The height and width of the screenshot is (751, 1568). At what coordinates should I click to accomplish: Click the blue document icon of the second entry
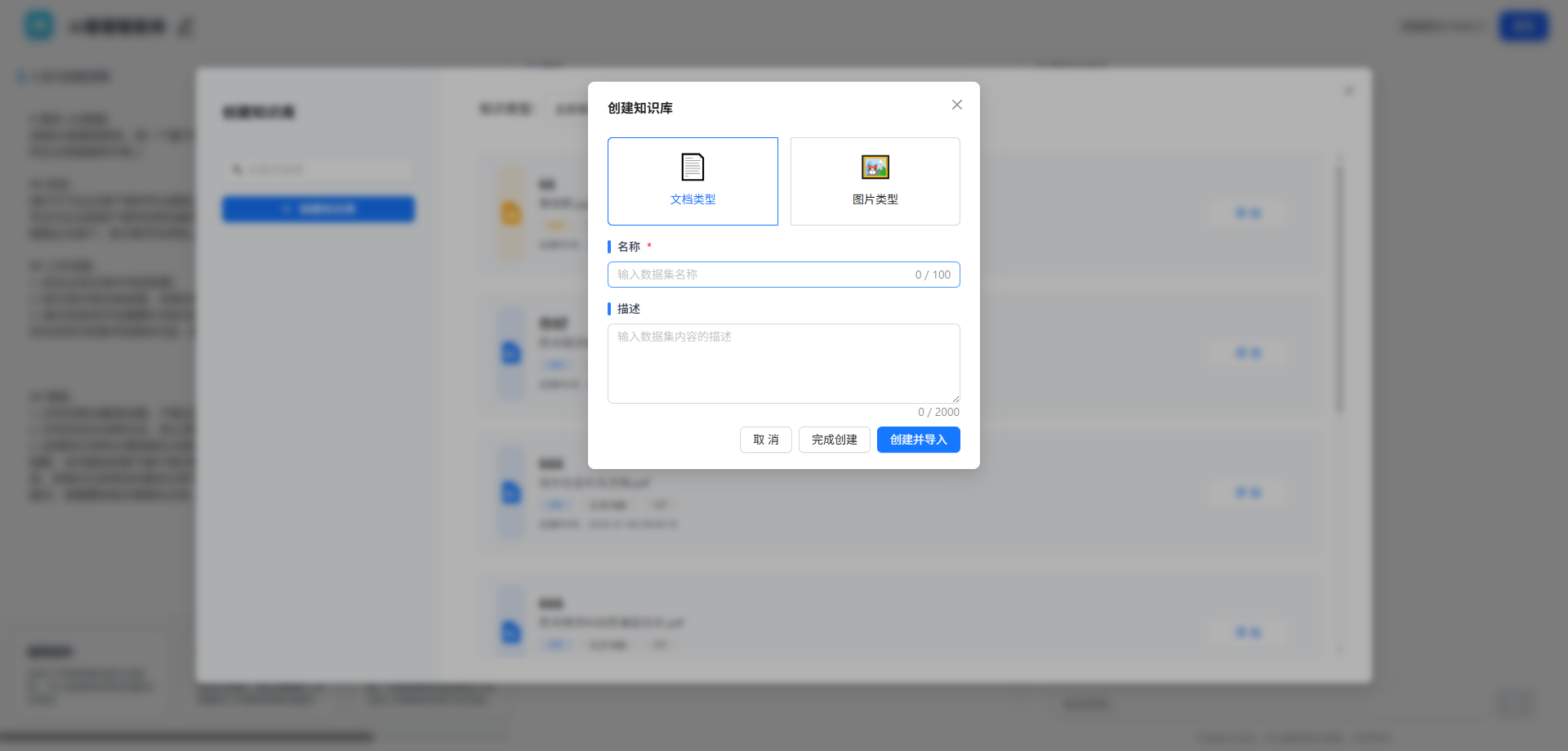510,352
